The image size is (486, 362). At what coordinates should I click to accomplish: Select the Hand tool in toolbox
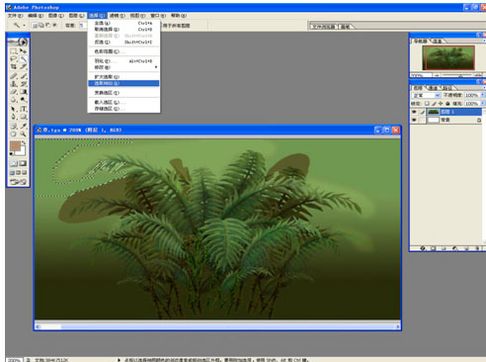tap(13, 134)
